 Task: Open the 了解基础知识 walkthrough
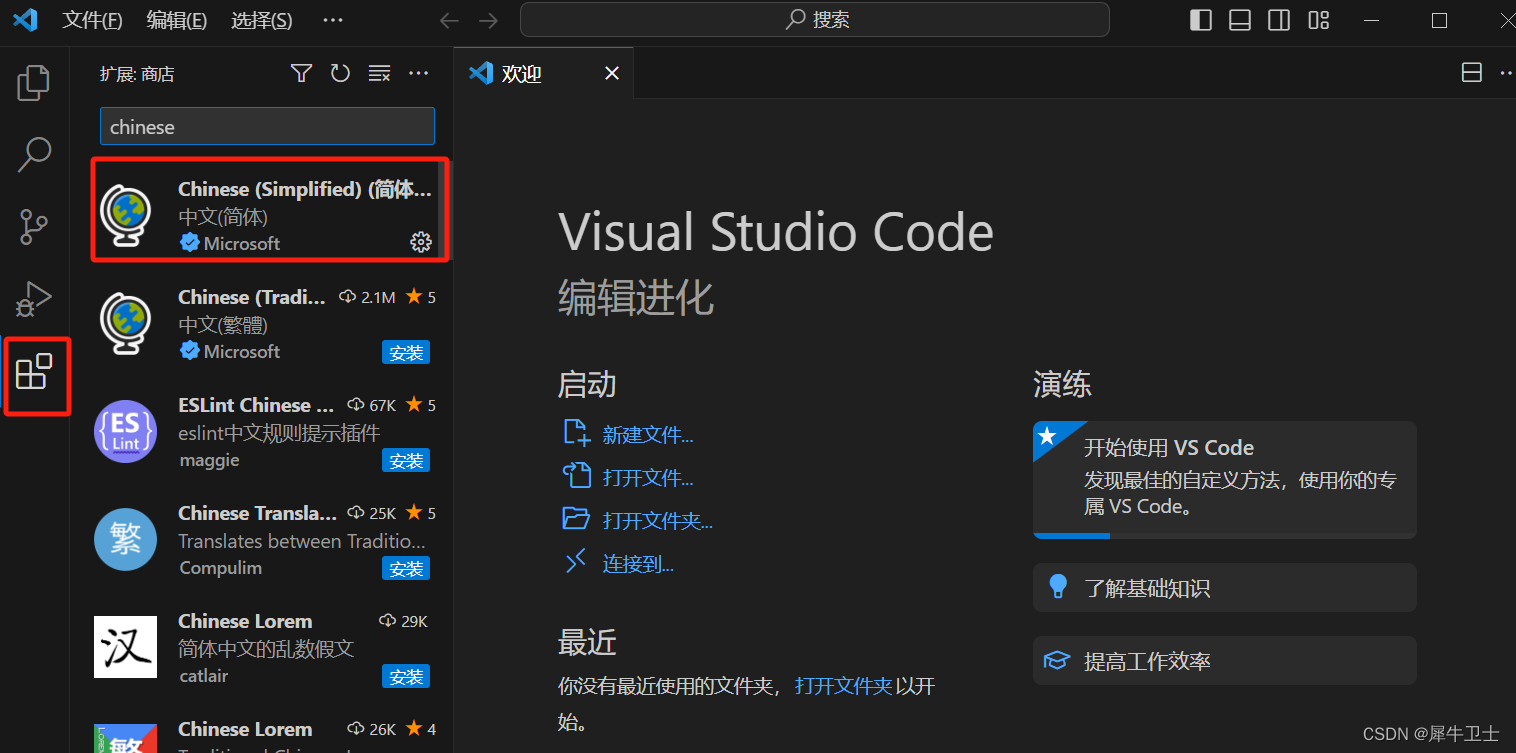click(x=1225, y=588)
